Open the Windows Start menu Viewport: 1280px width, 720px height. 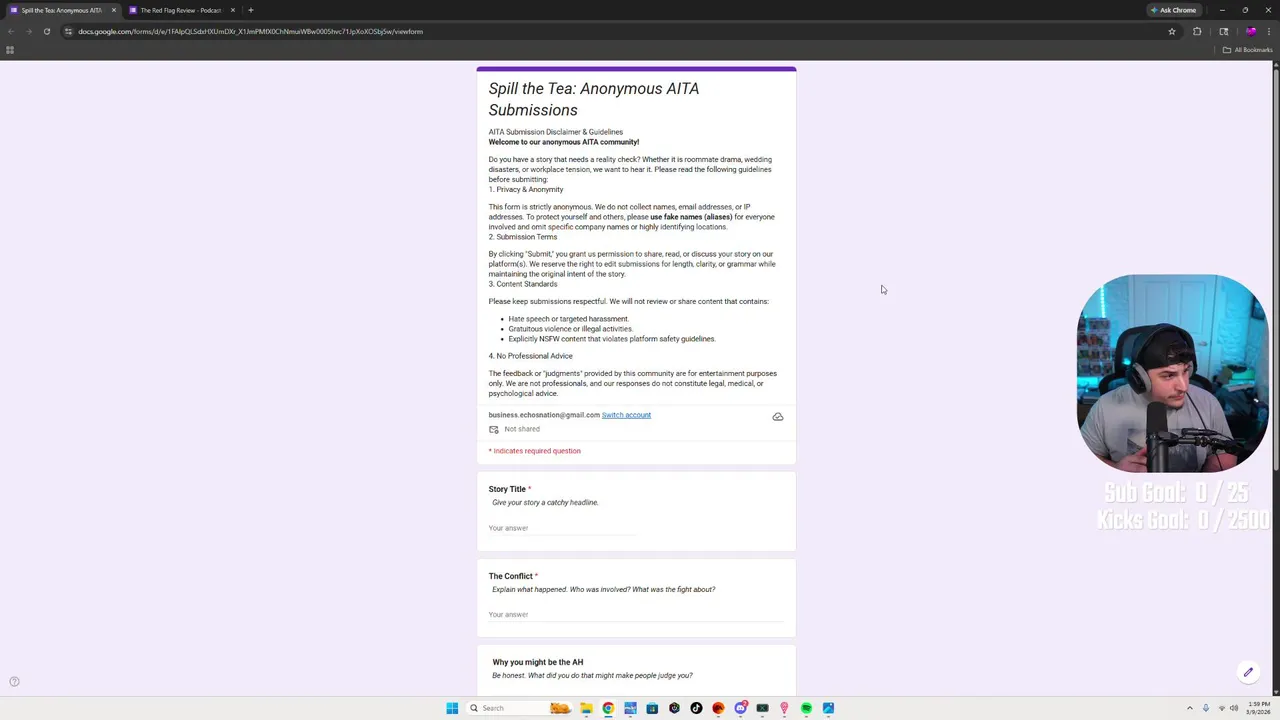[x=452, y=708]
